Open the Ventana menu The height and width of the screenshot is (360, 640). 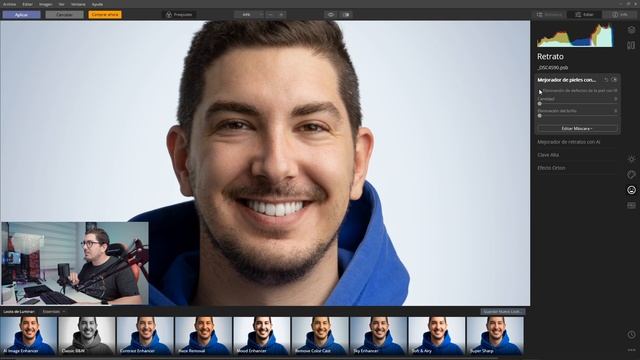click(78, 4)
